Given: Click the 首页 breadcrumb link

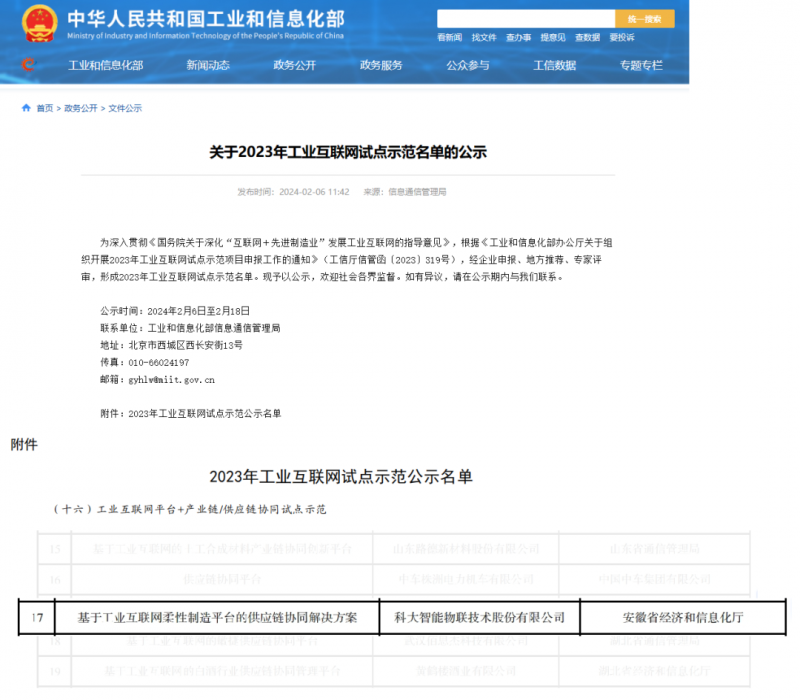Looking at the screenshot, I should point(45,108).
